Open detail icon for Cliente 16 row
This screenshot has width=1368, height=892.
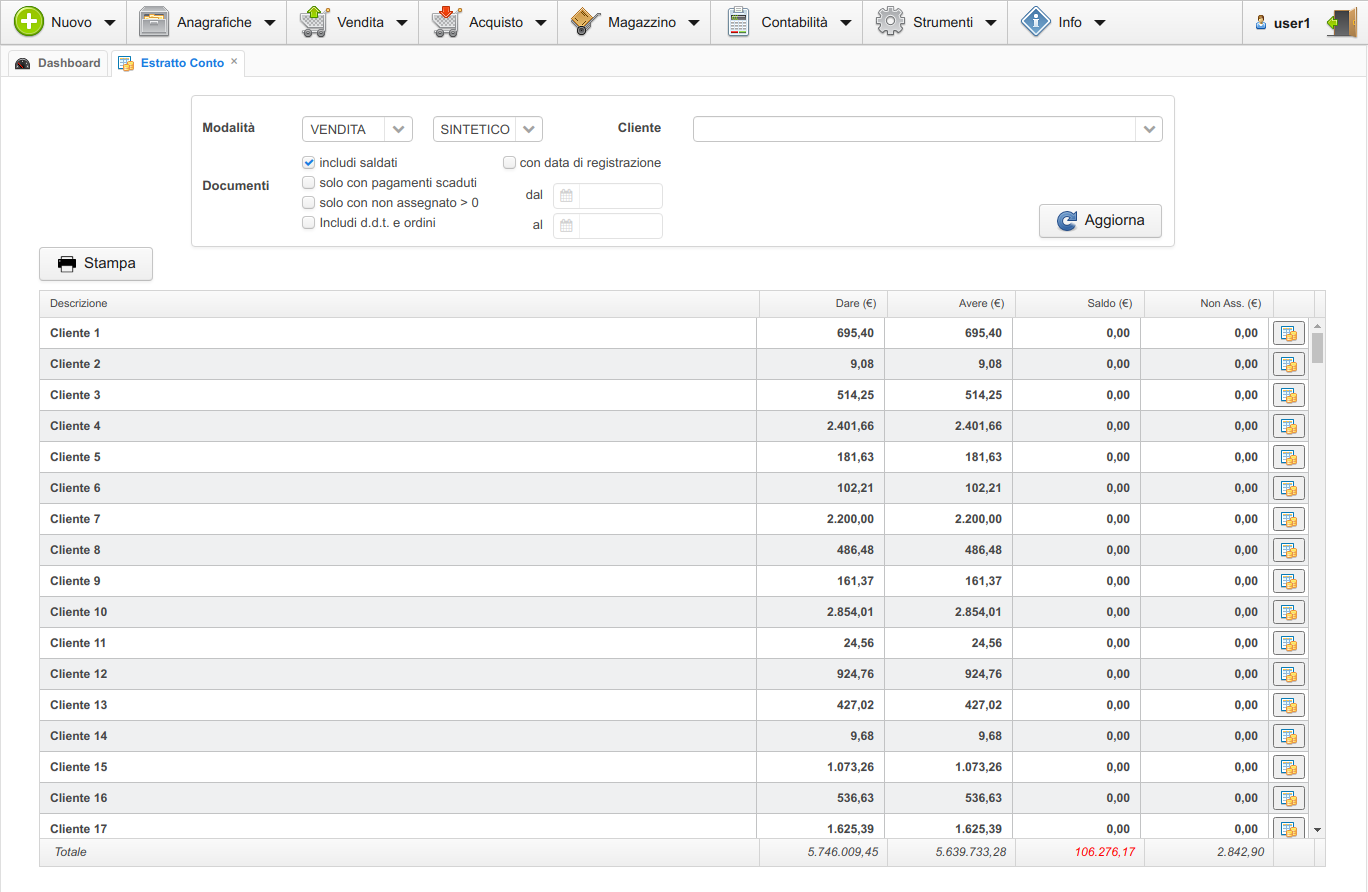coord(1289,798)
